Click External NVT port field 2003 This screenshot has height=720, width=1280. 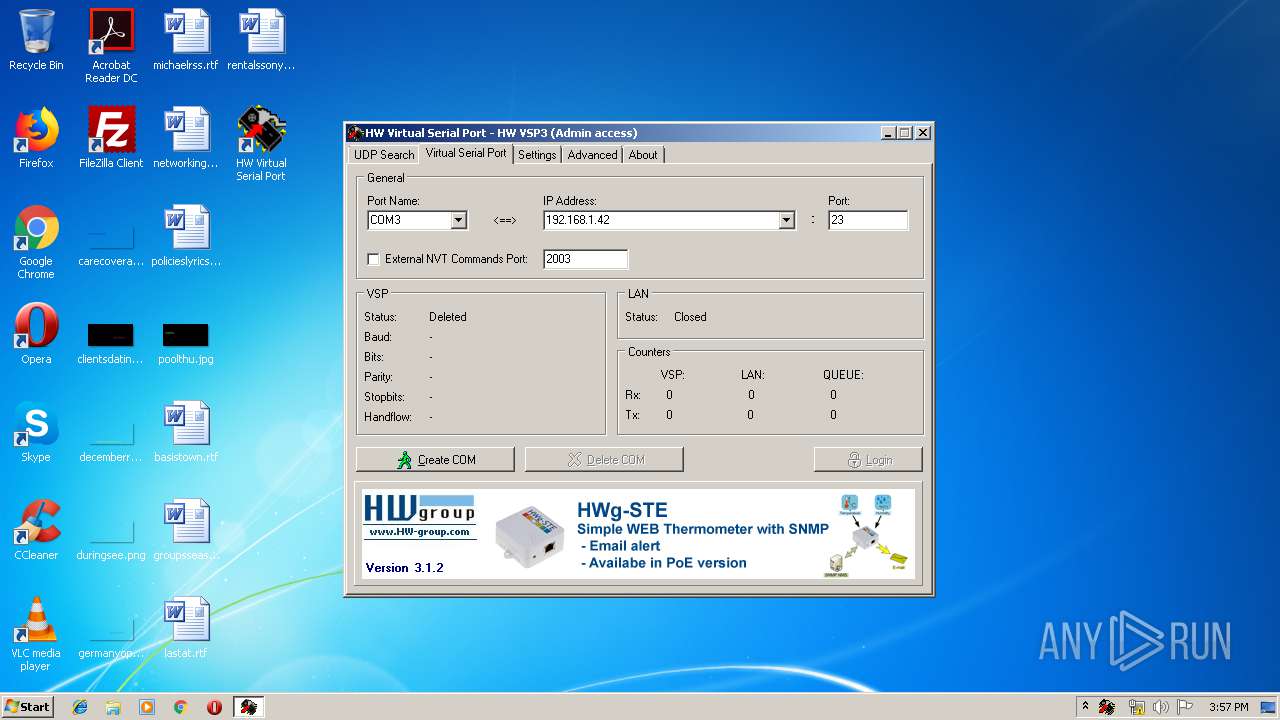(585, 259)
